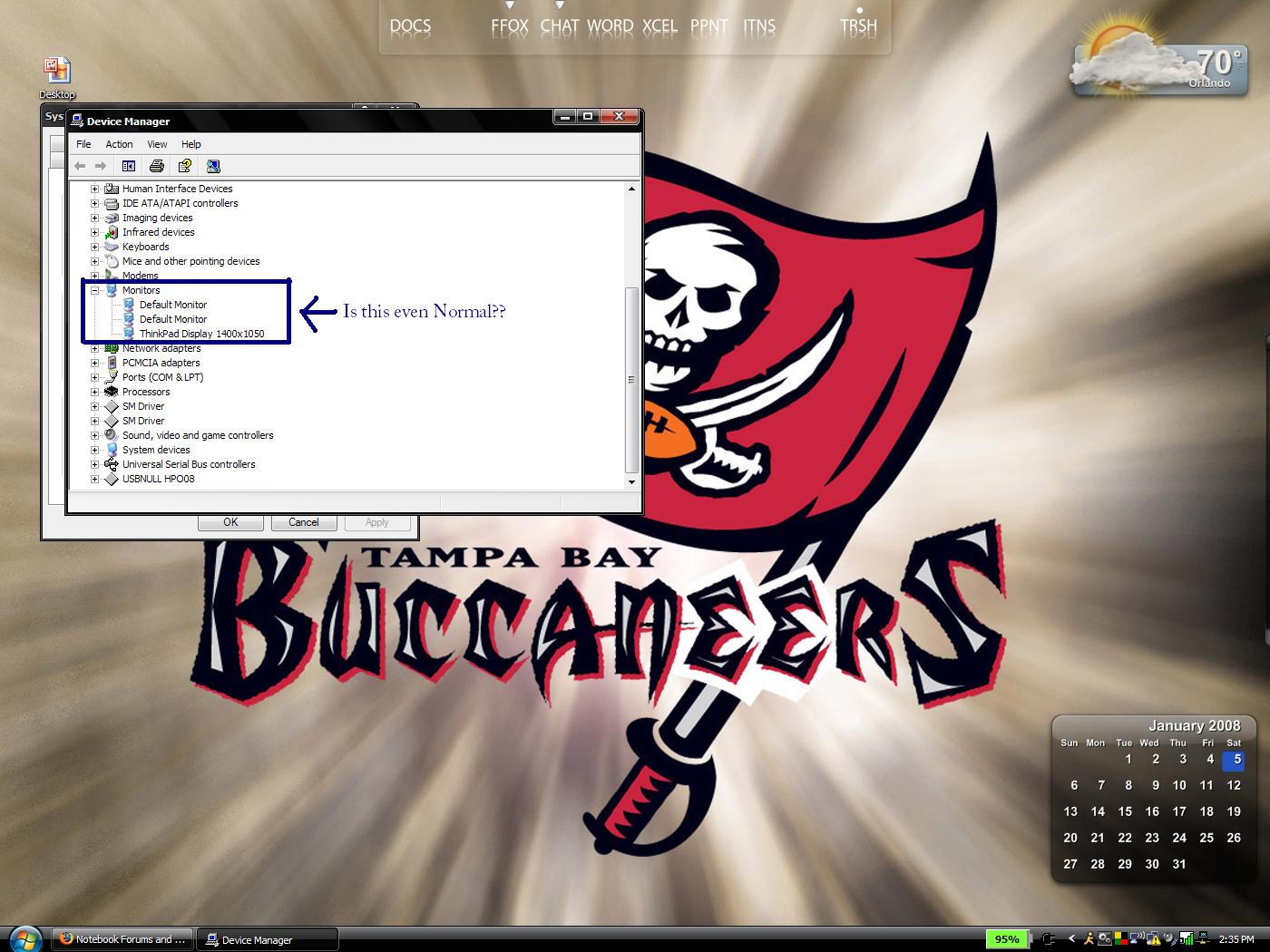Collapse the Monitors node
1270x952 pixels.
[x=94, y=290]
